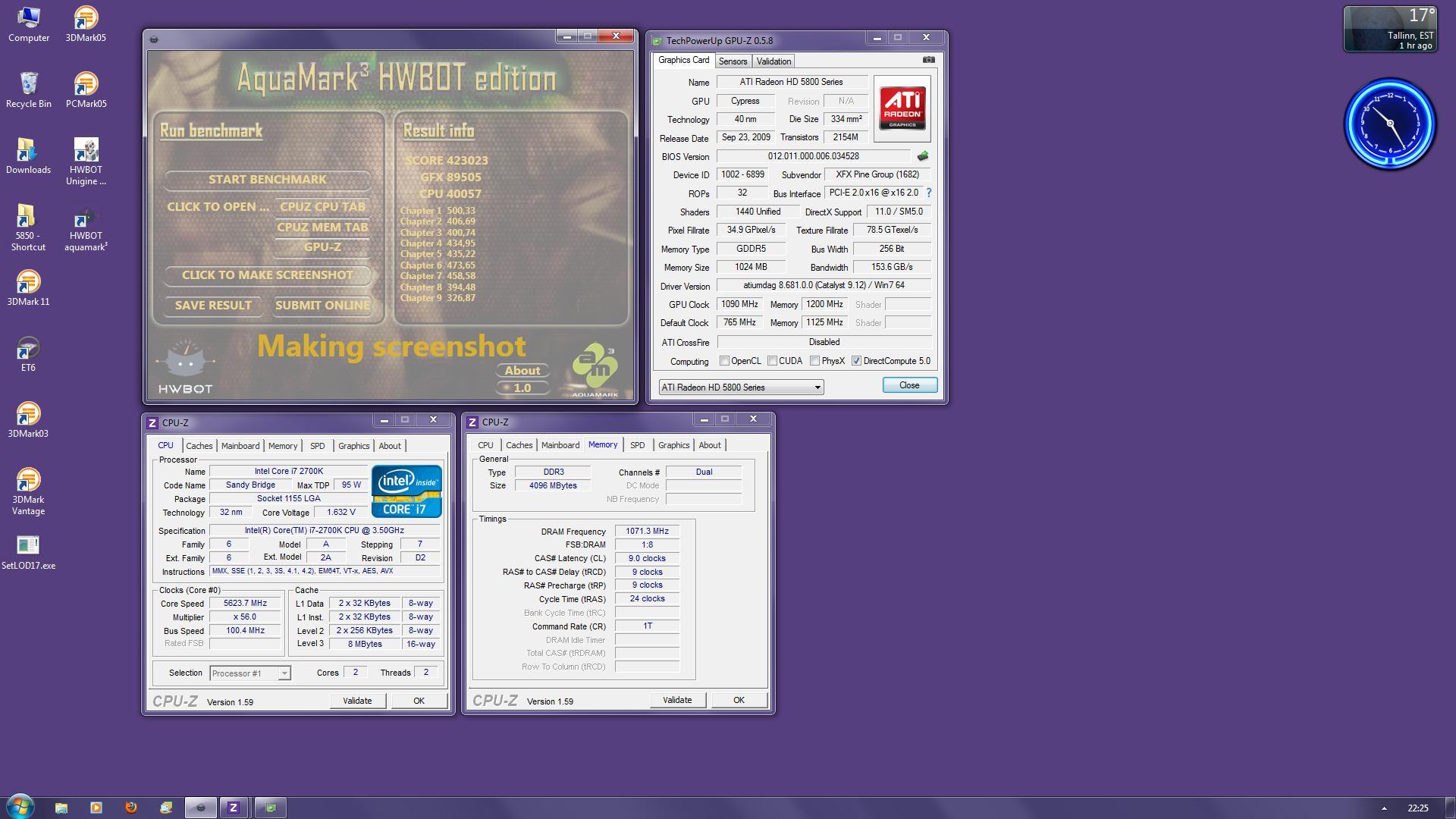Switch to GPU-Z Sensors tab
The image size is (1456, 819).
click(x=733, y=61)
